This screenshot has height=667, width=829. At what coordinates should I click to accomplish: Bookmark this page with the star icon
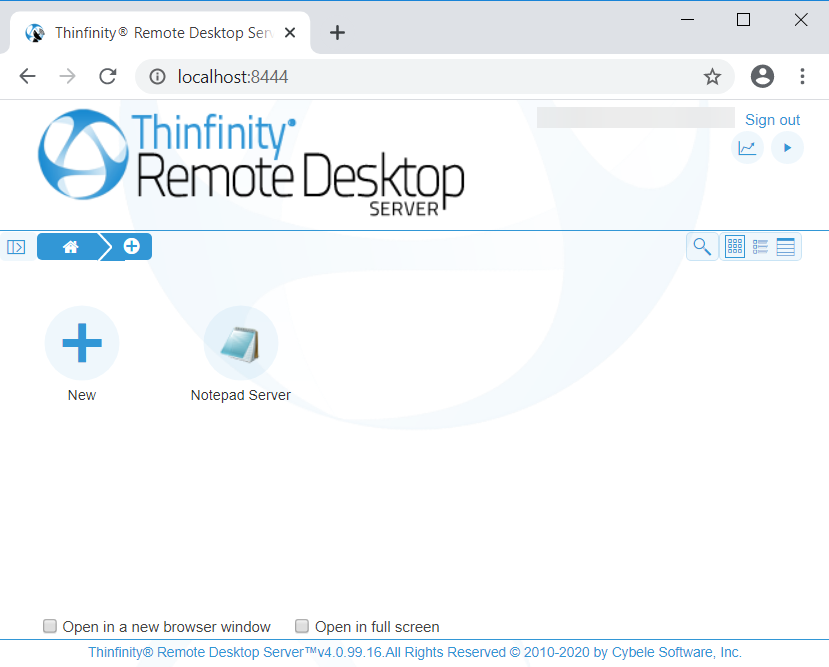click(712, 77)
